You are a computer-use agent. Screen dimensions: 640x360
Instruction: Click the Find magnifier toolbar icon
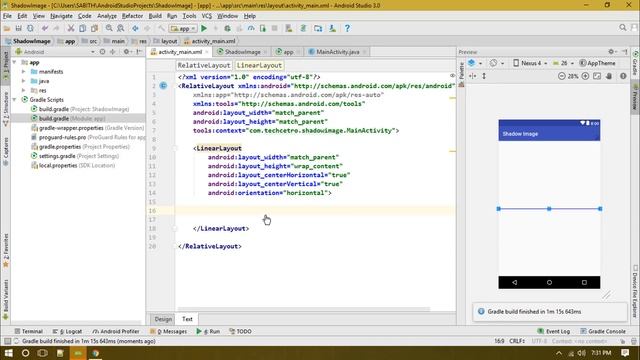[x=109, y=29]
